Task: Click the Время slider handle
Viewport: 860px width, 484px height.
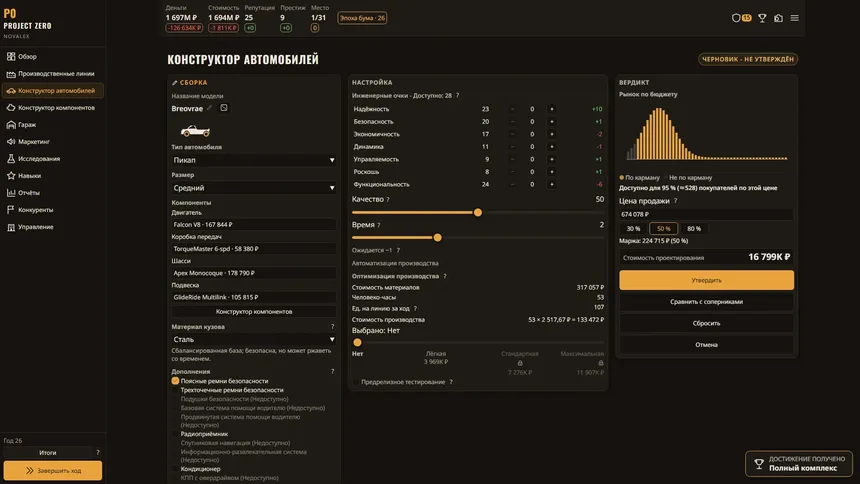Action: [x=437, y=238]
